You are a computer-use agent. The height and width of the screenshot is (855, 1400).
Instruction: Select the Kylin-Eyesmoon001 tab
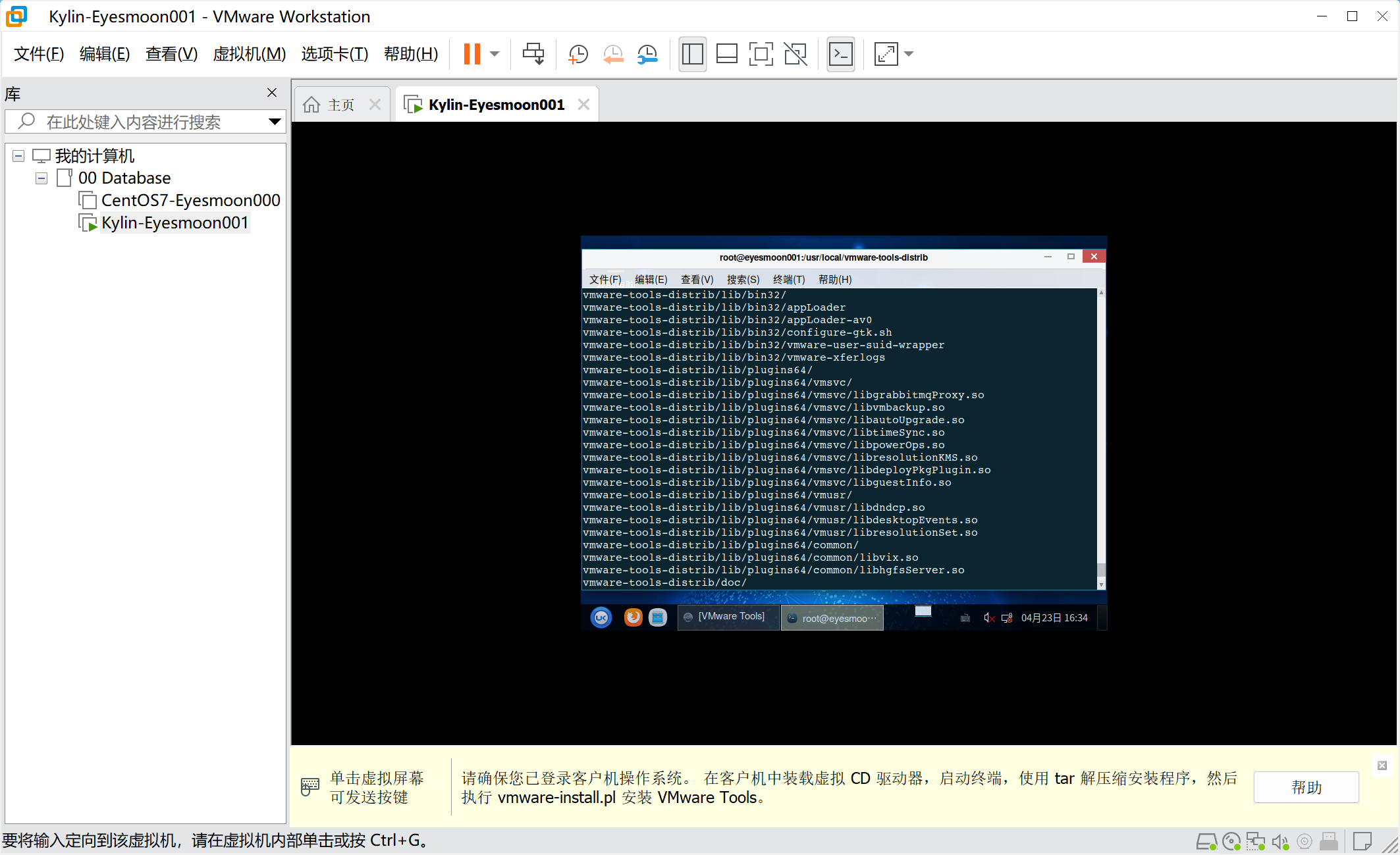tap(497, 105)
